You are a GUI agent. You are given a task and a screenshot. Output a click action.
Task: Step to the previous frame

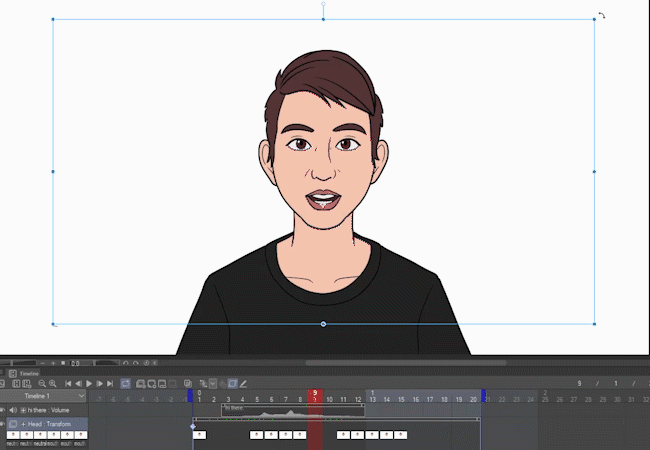pos(78,384)
